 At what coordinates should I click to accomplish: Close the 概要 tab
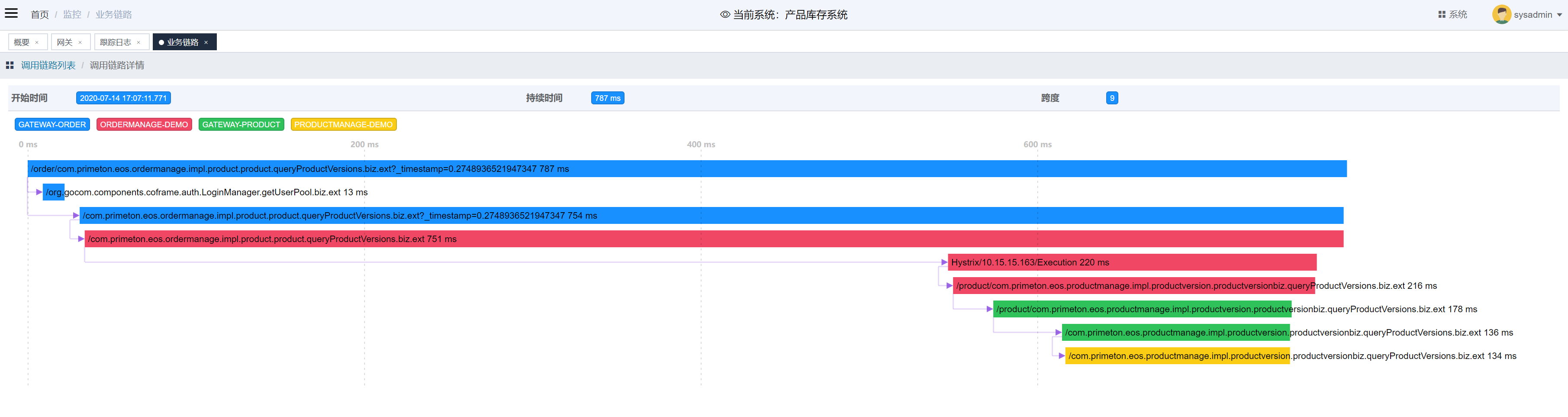37,42
